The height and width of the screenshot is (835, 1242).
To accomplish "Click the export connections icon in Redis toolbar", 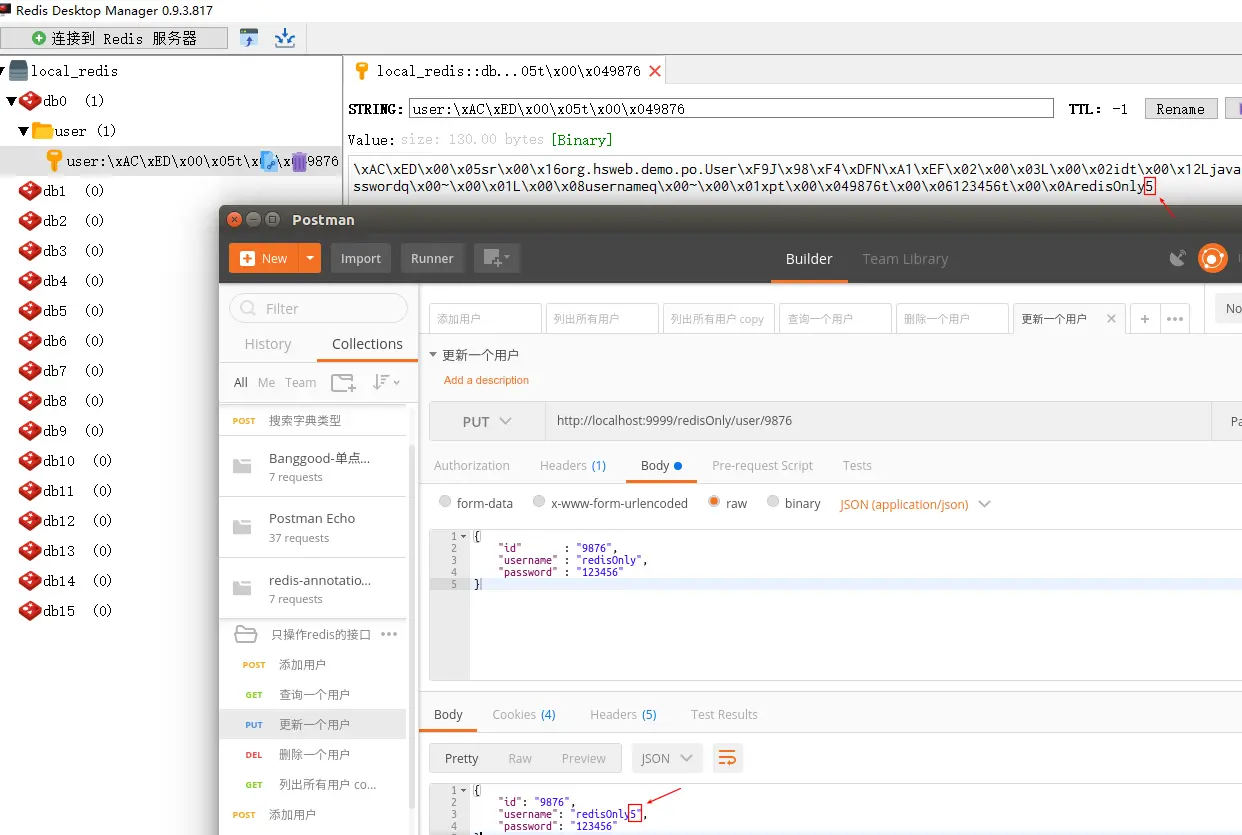I will tap(285, 38).
